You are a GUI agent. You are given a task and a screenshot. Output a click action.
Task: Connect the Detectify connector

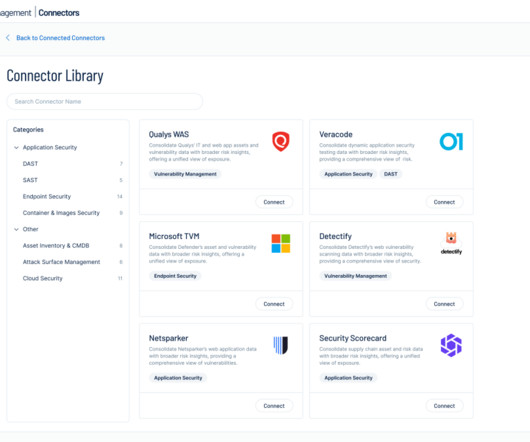[444, 304]
